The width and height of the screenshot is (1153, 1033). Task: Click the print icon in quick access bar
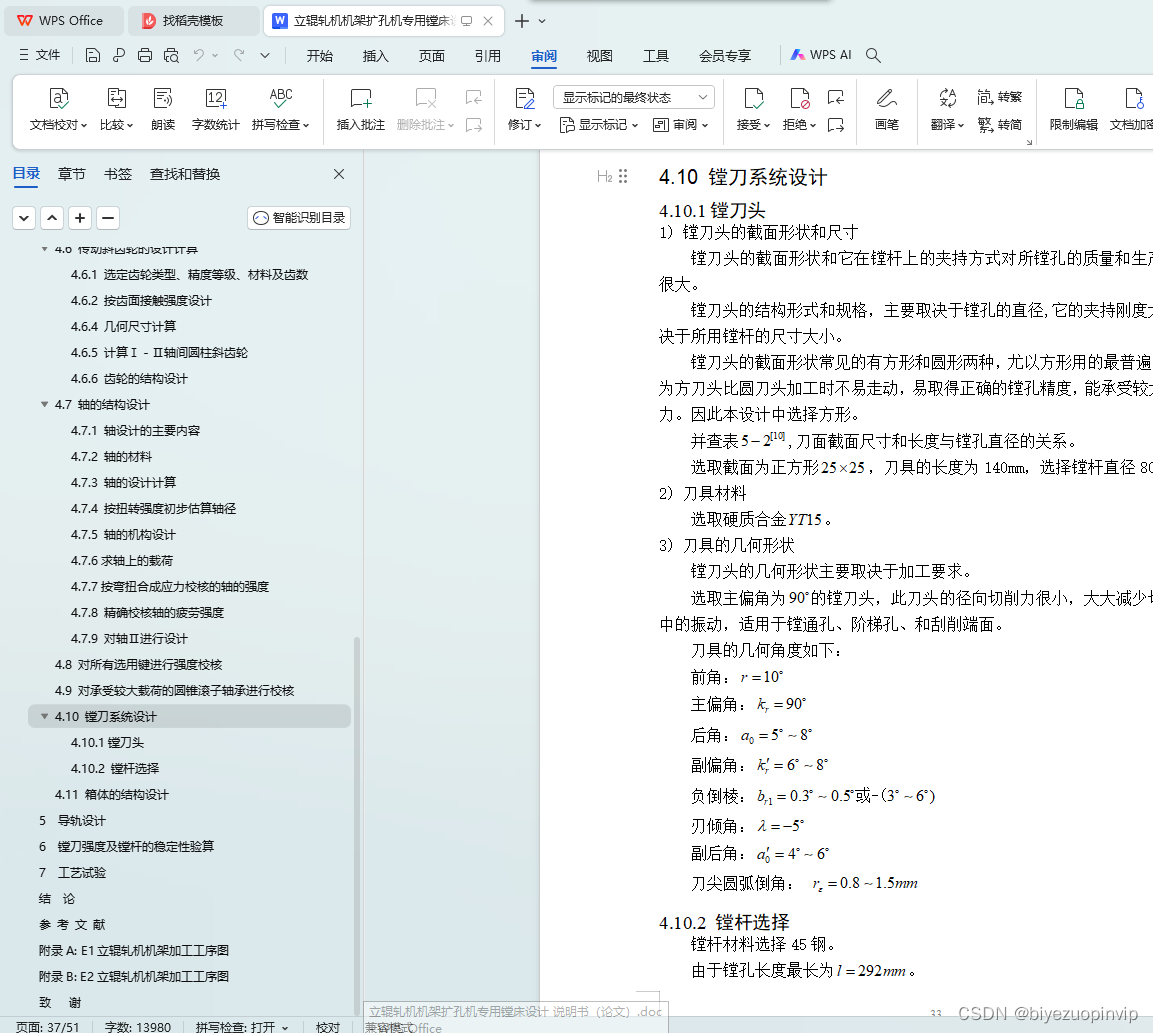[145, 55]
